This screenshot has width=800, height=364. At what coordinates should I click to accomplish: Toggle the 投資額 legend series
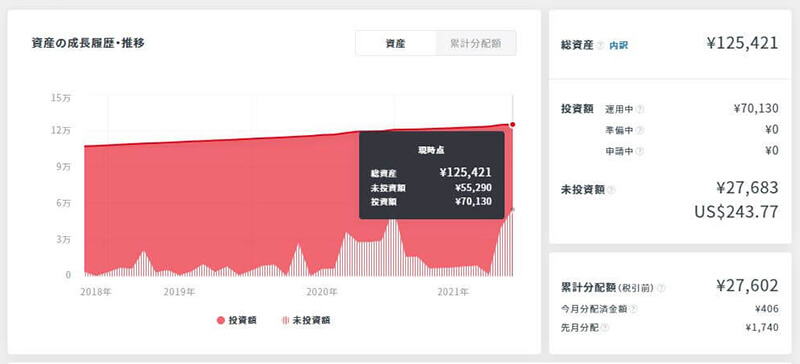(236, 321)
